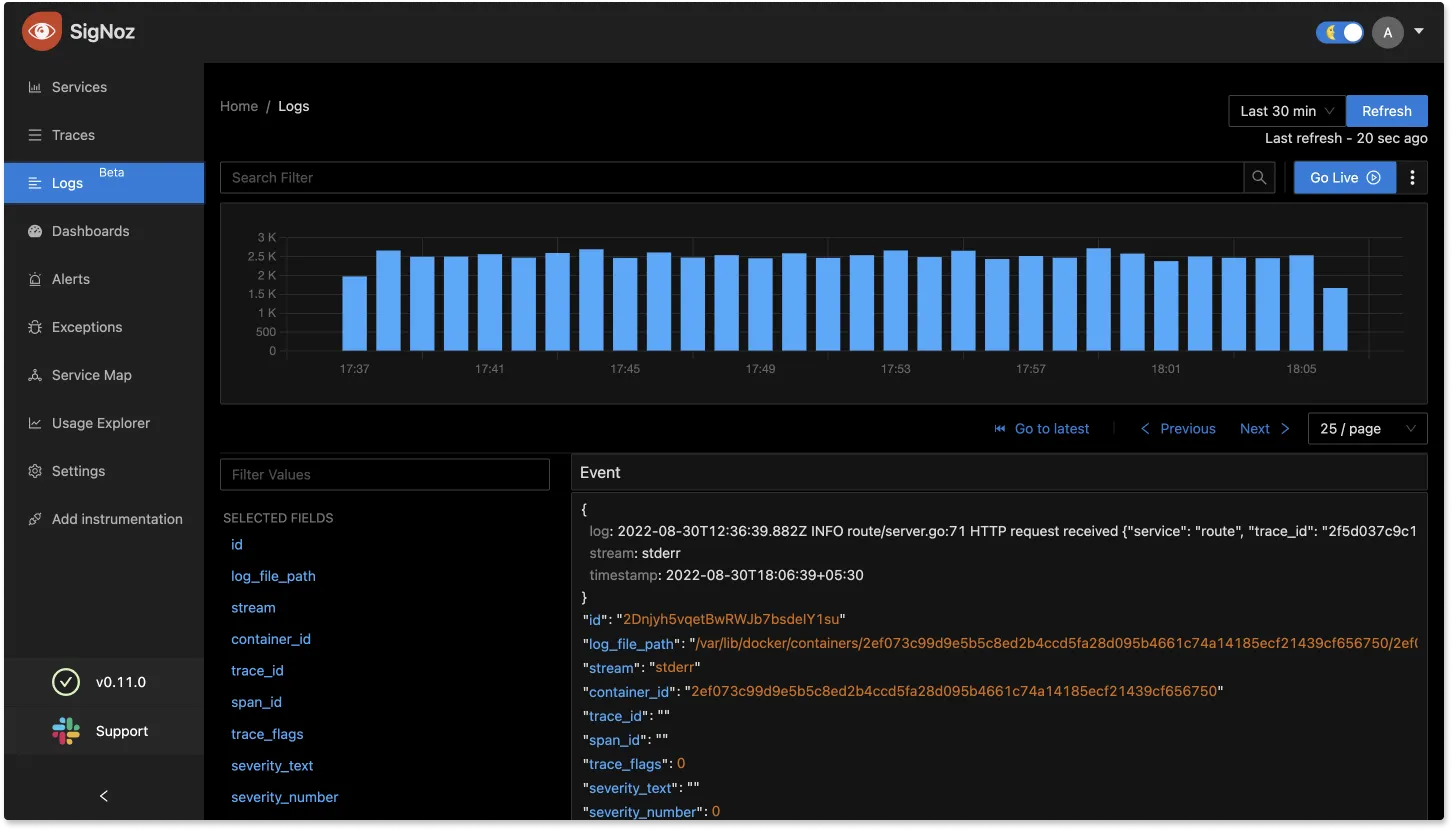This screenshot has width=1452, height=830.
Task: Focus the Search Filter input
Action: point(730,178)
